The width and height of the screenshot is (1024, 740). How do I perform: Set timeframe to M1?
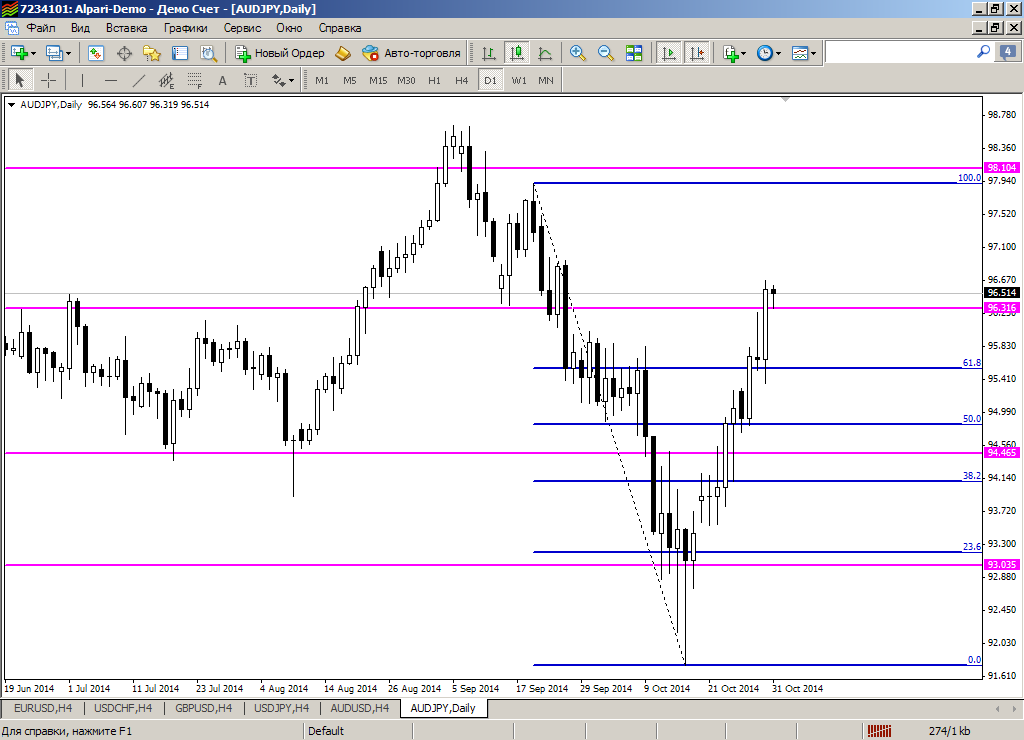[x=322, y=80]
